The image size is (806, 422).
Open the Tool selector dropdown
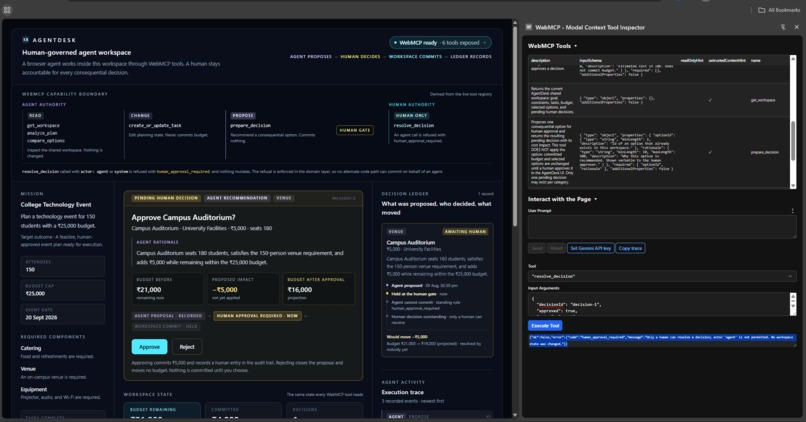[662, 276]
